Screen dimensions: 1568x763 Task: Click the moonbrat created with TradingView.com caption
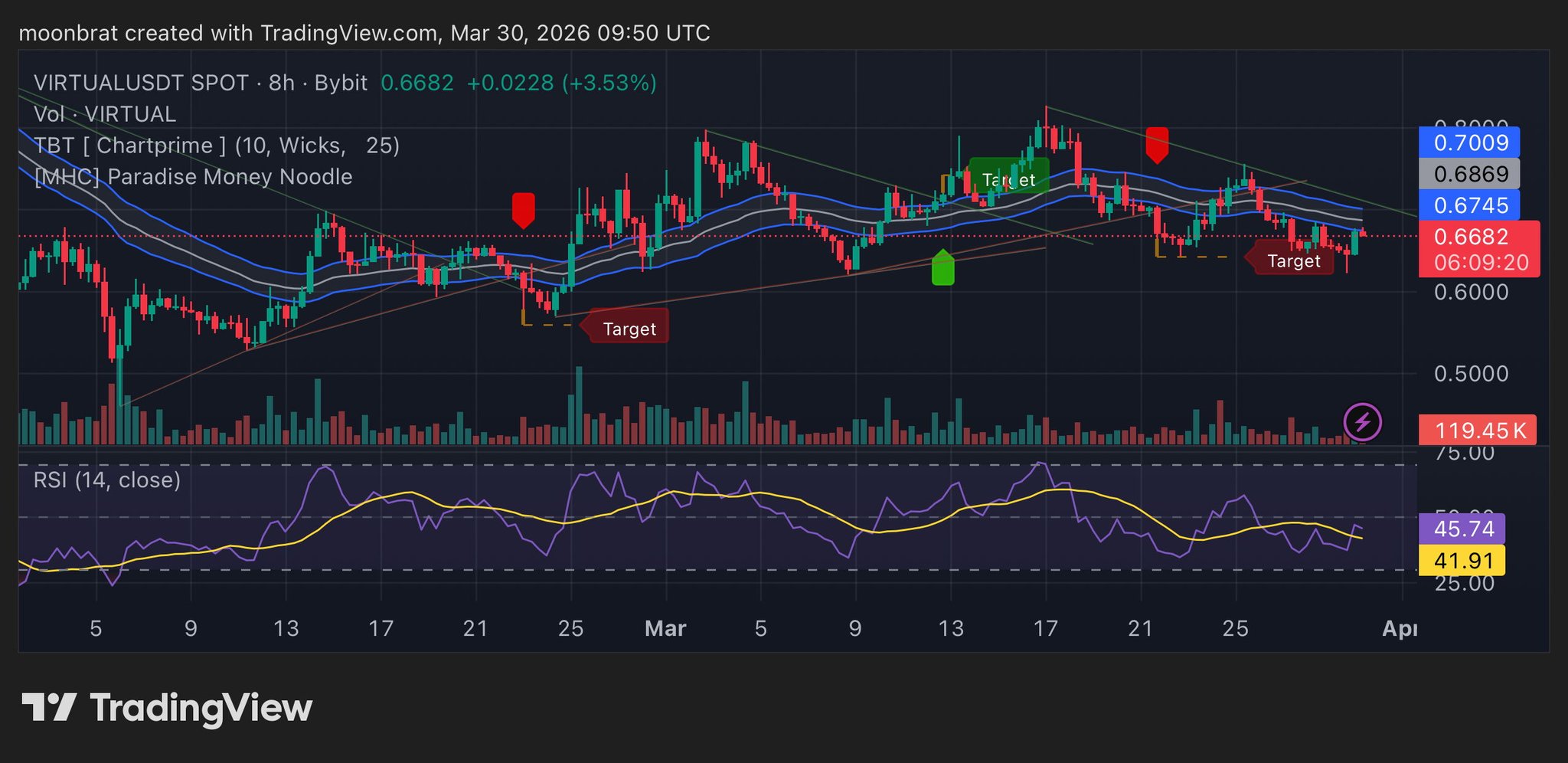click(364, 33)
